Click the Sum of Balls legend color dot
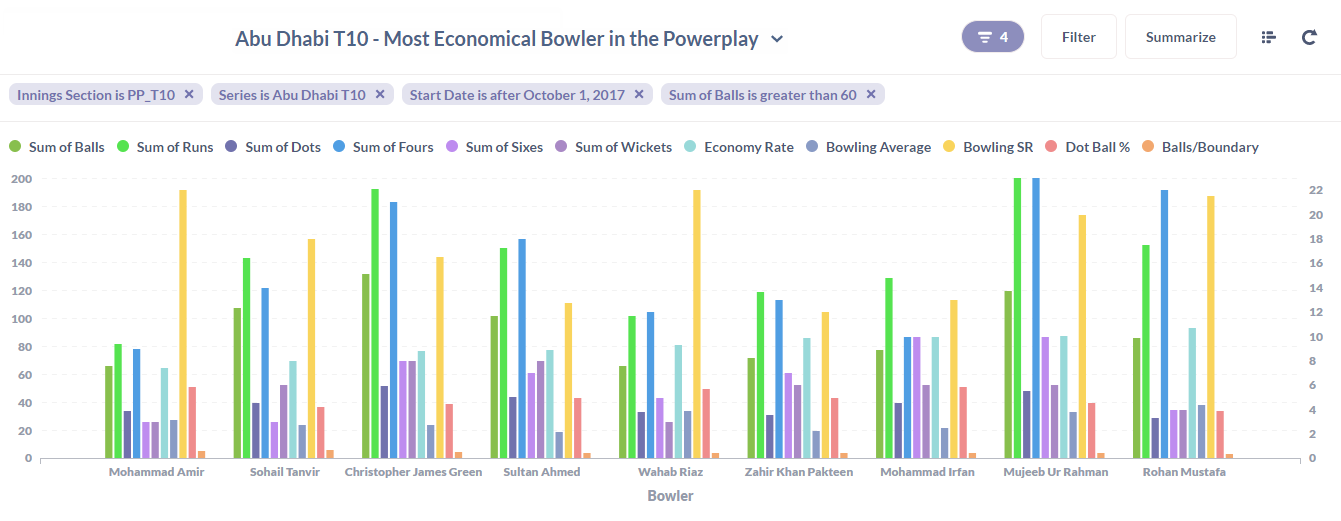1341x521 pixels. coord(15,147)
